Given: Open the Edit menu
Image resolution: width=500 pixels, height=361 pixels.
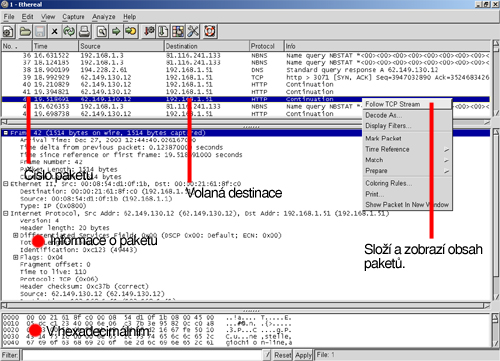Looking at the screenshot, I should [x=27, y=17].
